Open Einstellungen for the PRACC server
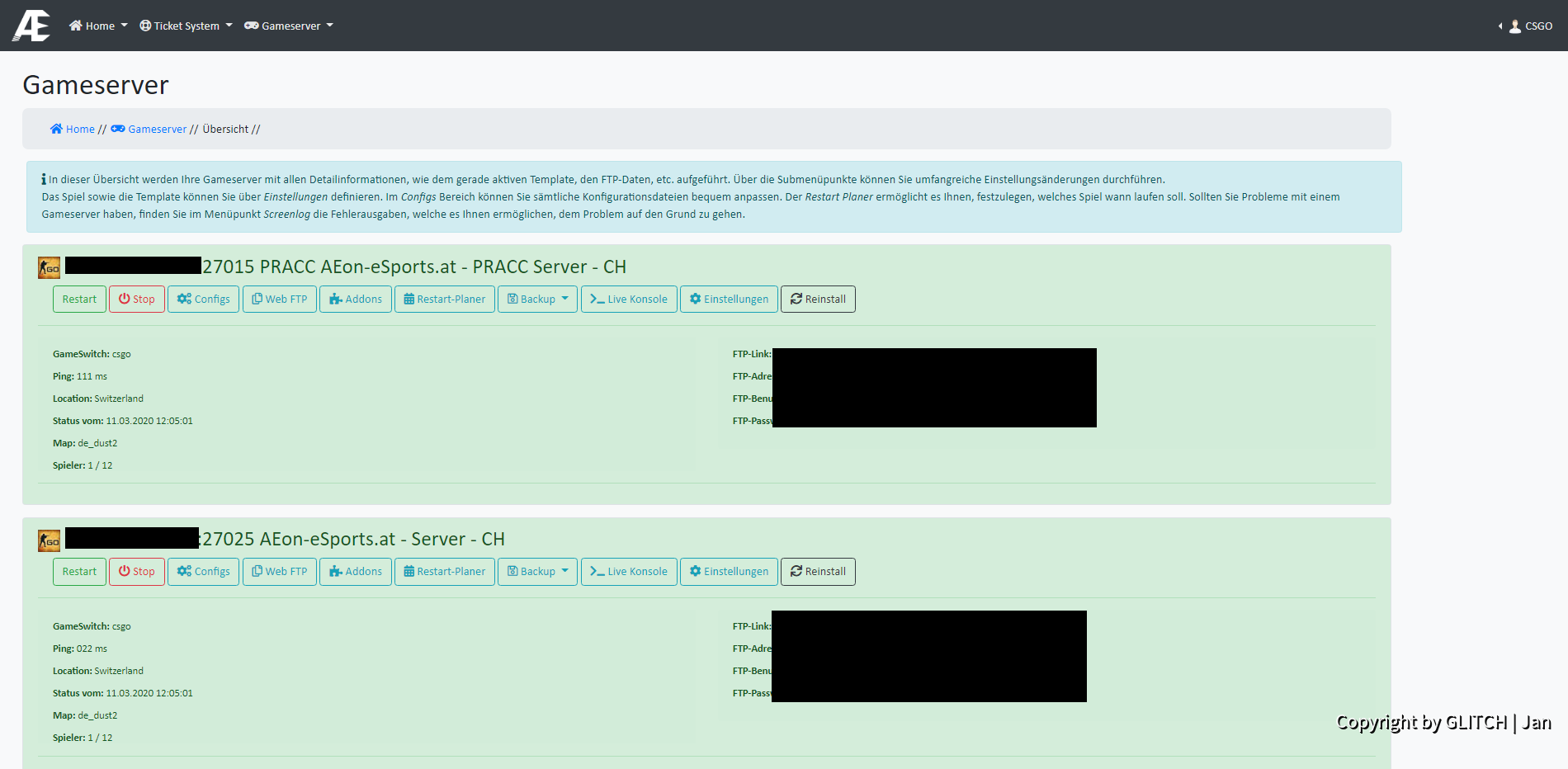Image resolution: width=1568 pixels, height=769 pixels. pyautogui.click(x=729, y=300)
